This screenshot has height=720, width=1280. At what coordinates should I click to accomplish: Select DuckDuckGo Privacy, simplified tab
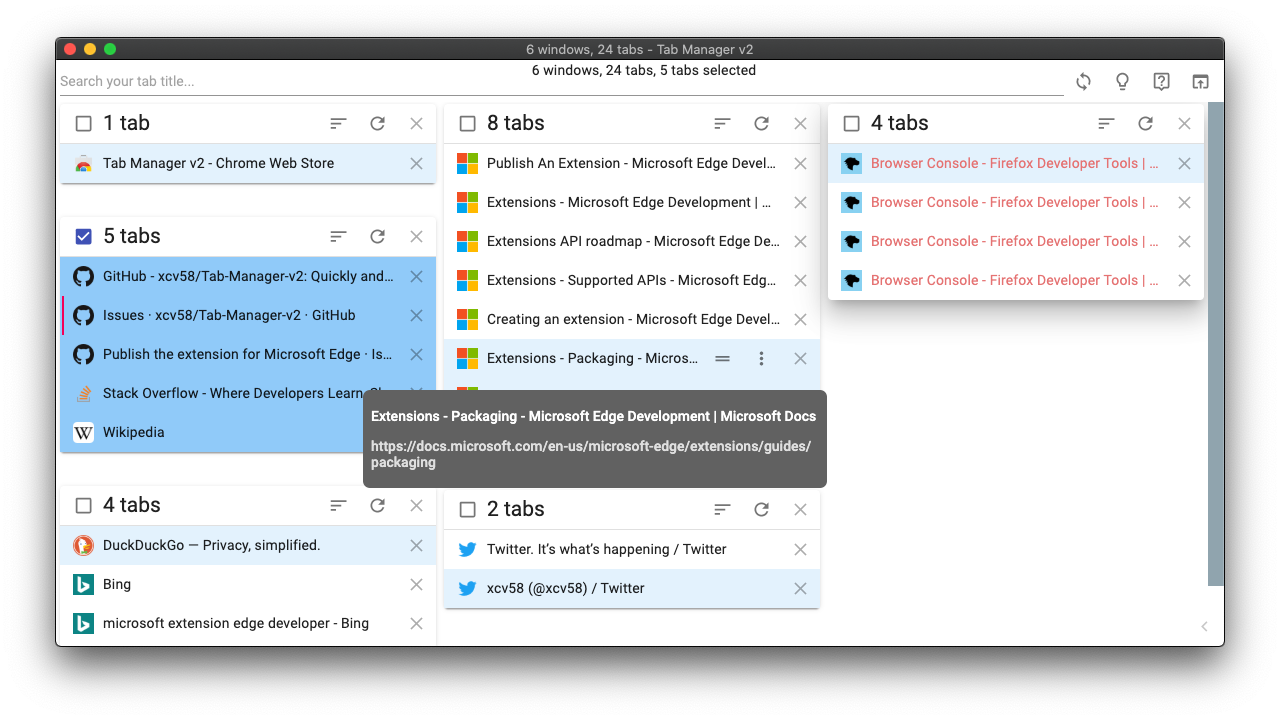248,545
